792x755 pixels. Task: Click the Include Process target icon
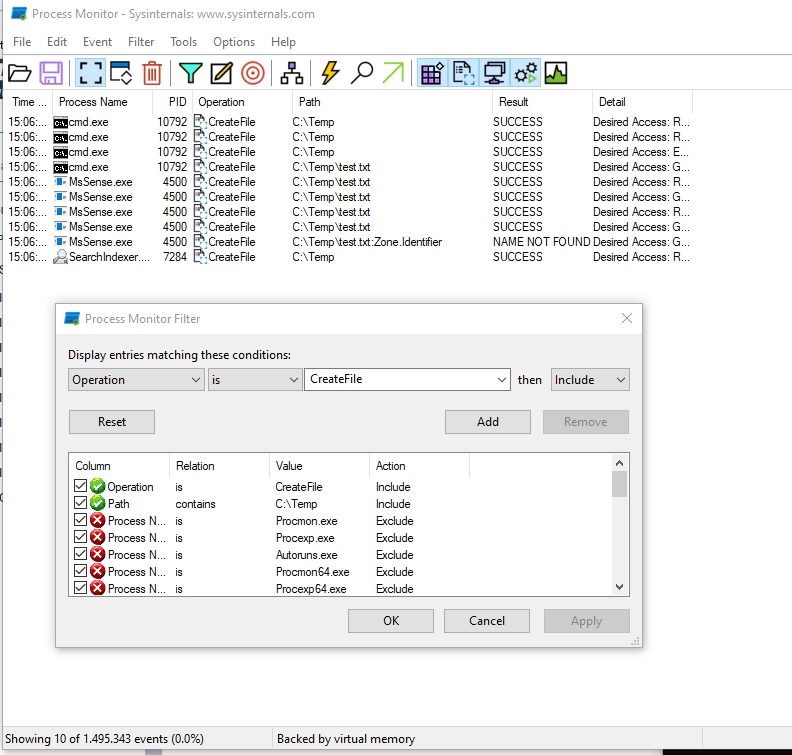pos(253,73)
